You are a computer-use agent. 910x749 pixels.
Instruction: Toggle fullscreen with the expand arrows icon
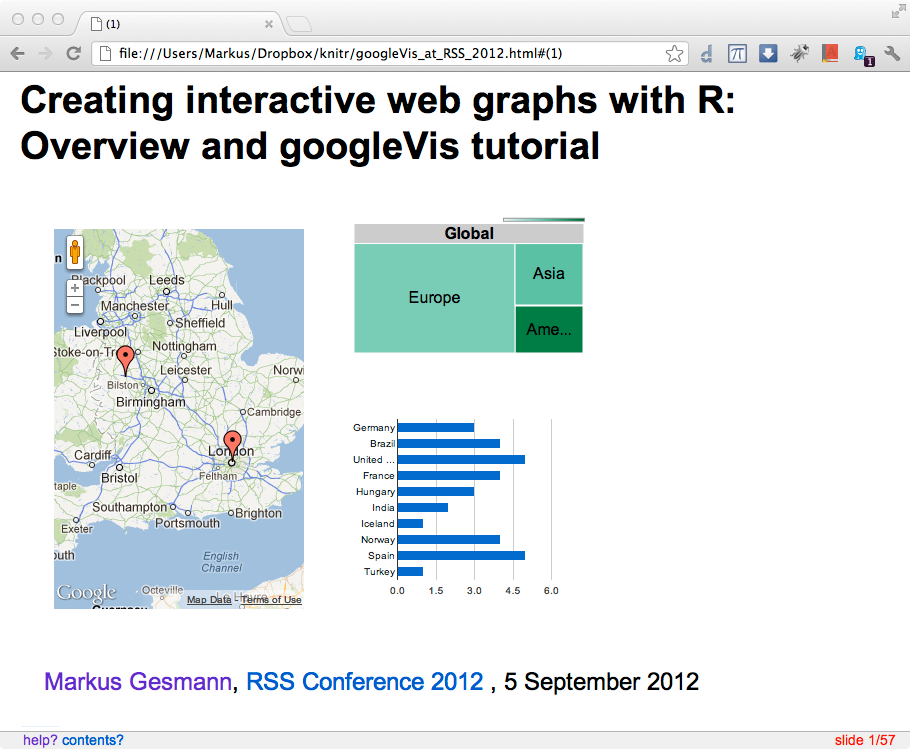coord(898,11)
